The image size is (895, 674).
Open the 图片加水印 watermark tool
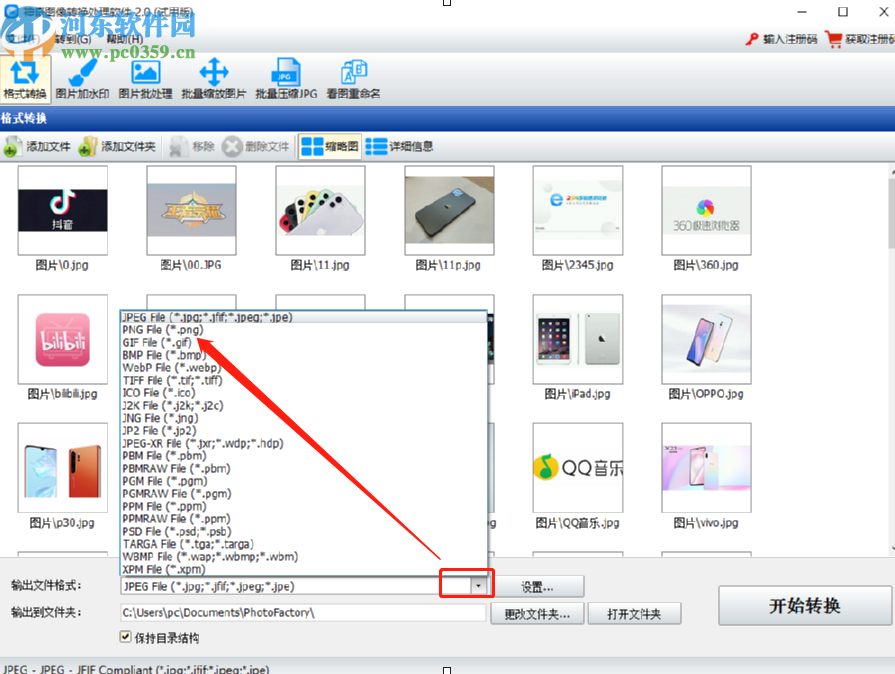point(82,79)
